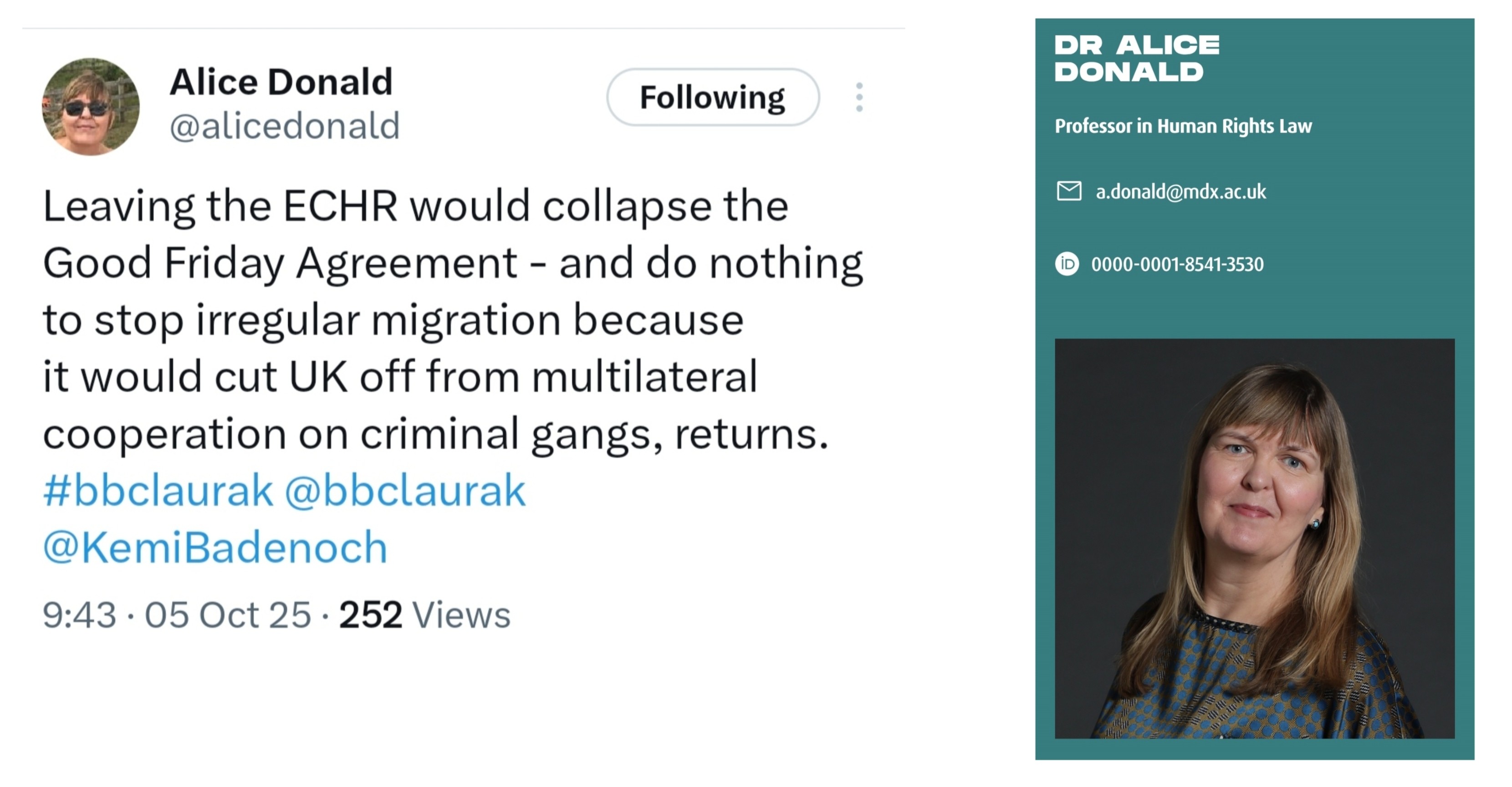Open the three-dot more options menu
Image resolution: width=1512 pixels, height=787 pixels.
(859, 97)
